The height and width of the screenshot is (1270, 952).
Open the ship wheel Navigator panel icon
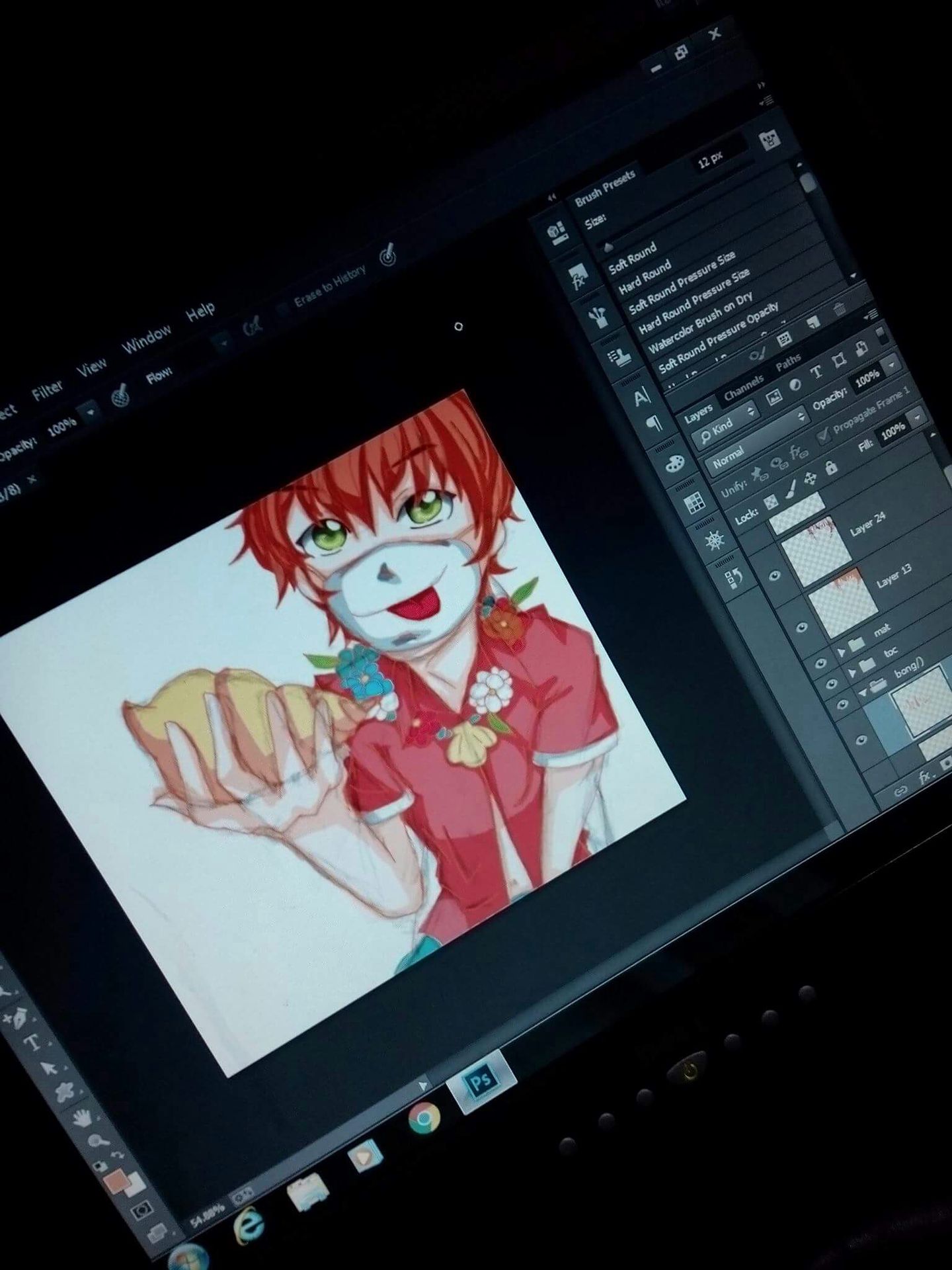[x=715, y=541]
